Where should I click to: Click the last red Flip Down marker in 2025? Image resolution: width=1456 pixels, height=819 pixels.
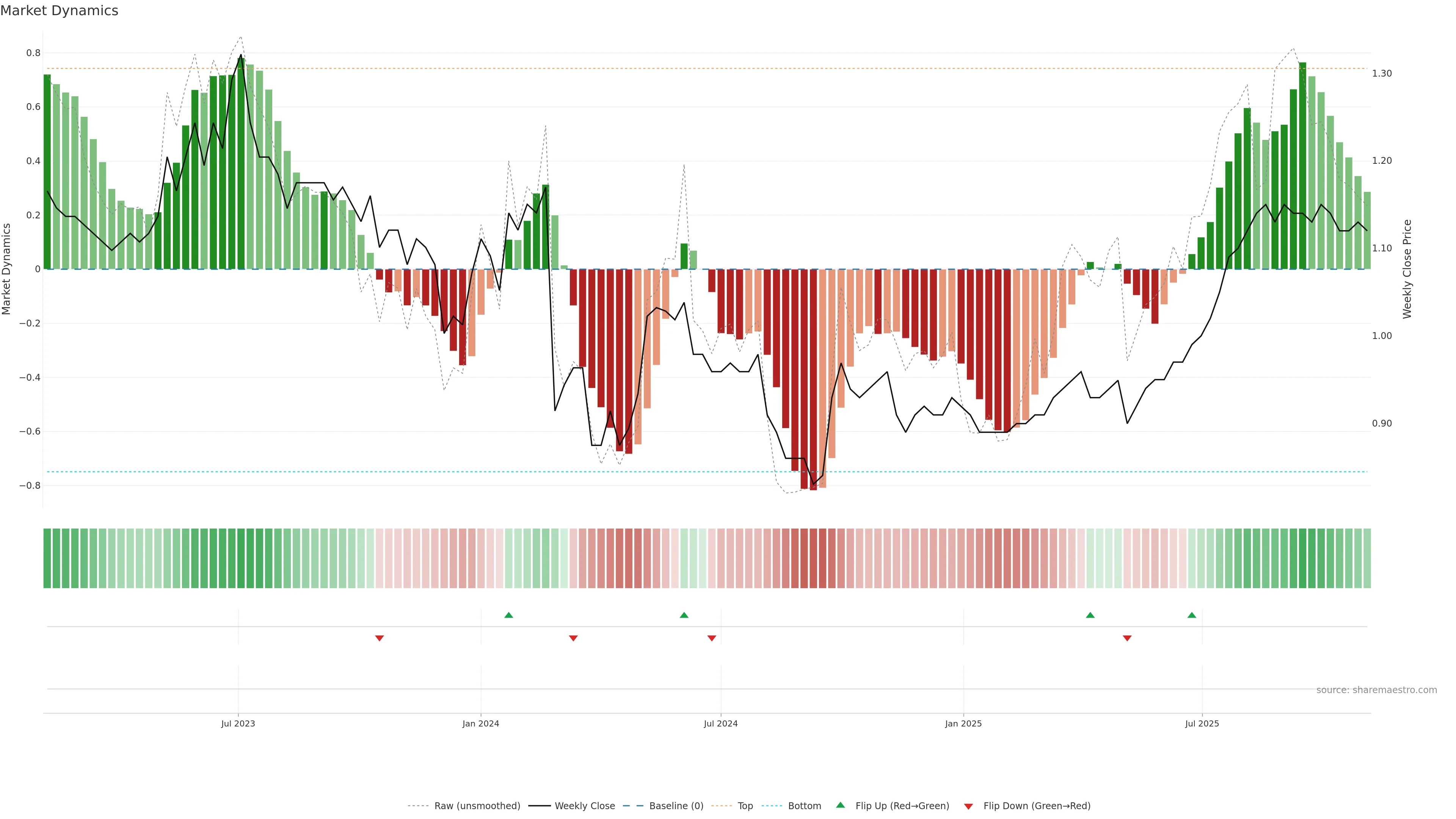coord(1127,638)
